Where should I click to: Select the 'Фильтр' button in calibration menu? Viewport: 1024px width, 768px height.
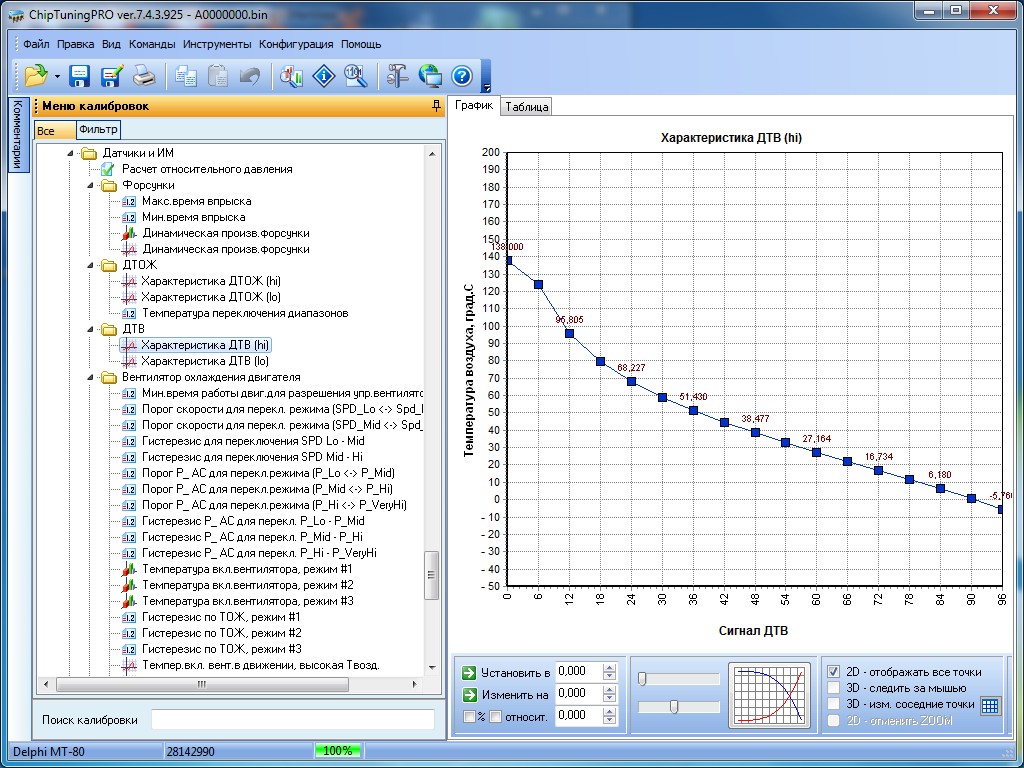coord(98,129)
